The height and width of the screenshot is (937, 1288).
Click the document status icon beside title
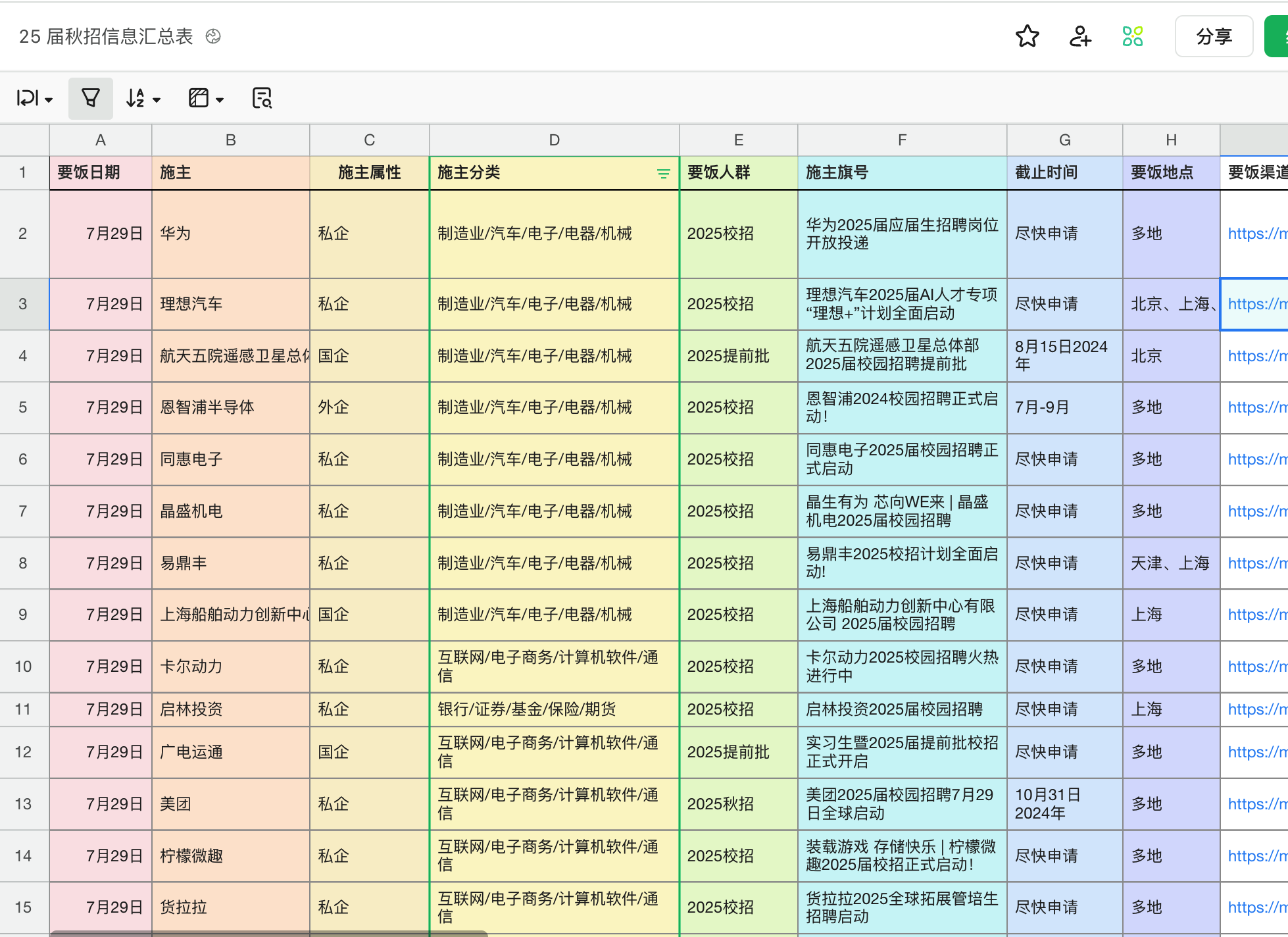click(213, 36)
